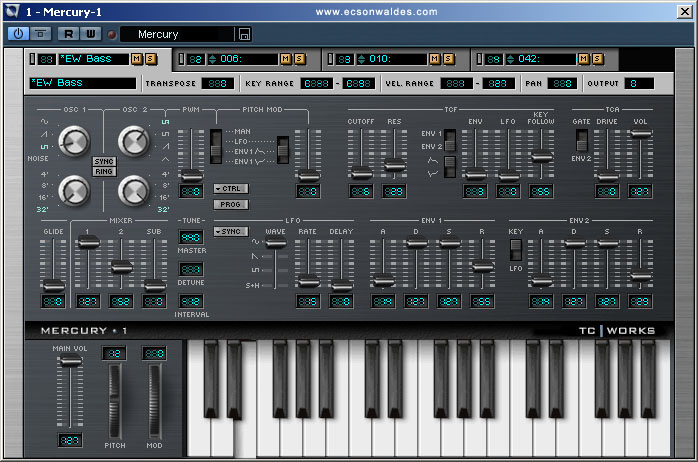Click the plugin record indicator dot

click(x=112, y=34)
